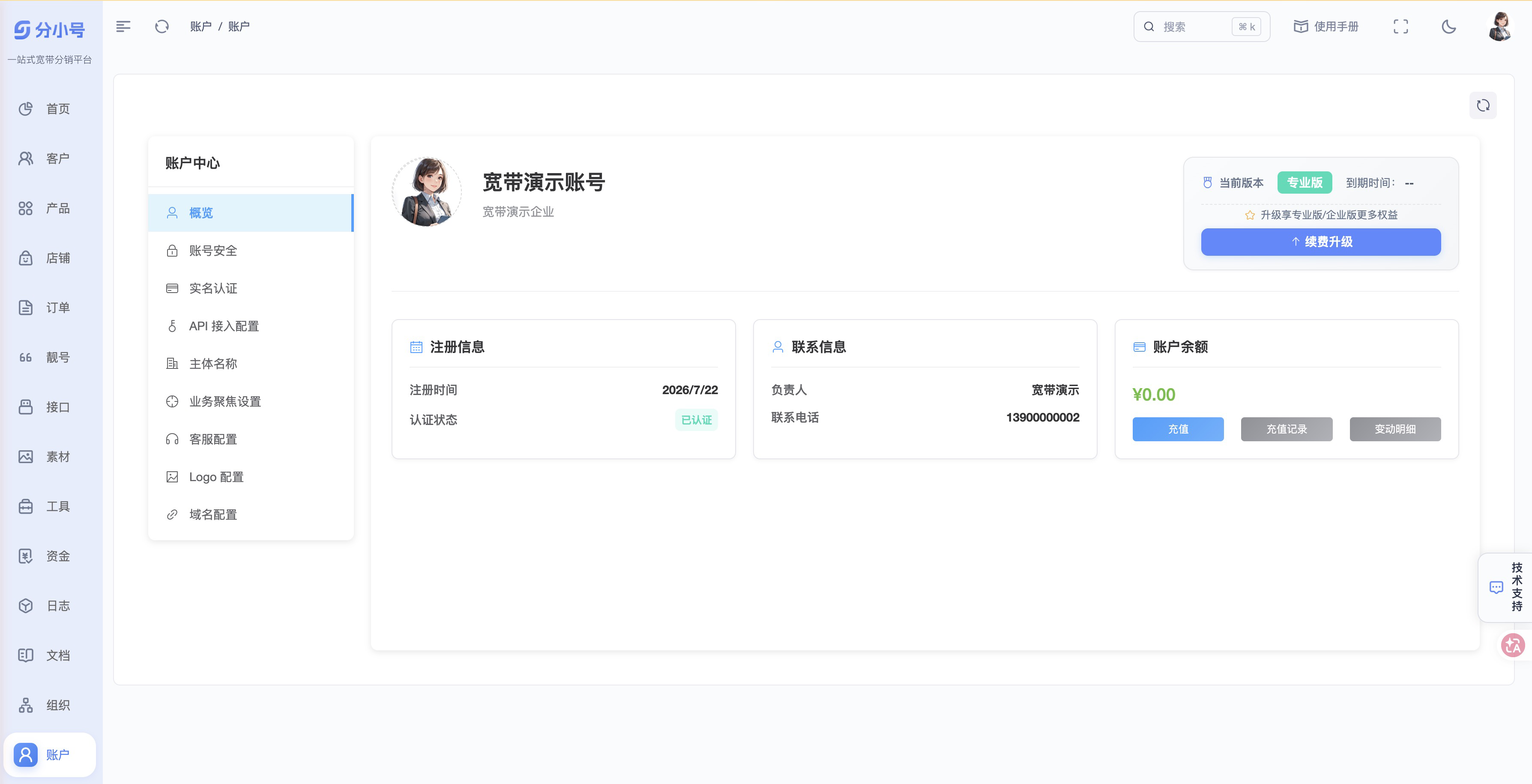Click the 专业版 version badge
The image size is (1532, 784).
pos(1305,182)
